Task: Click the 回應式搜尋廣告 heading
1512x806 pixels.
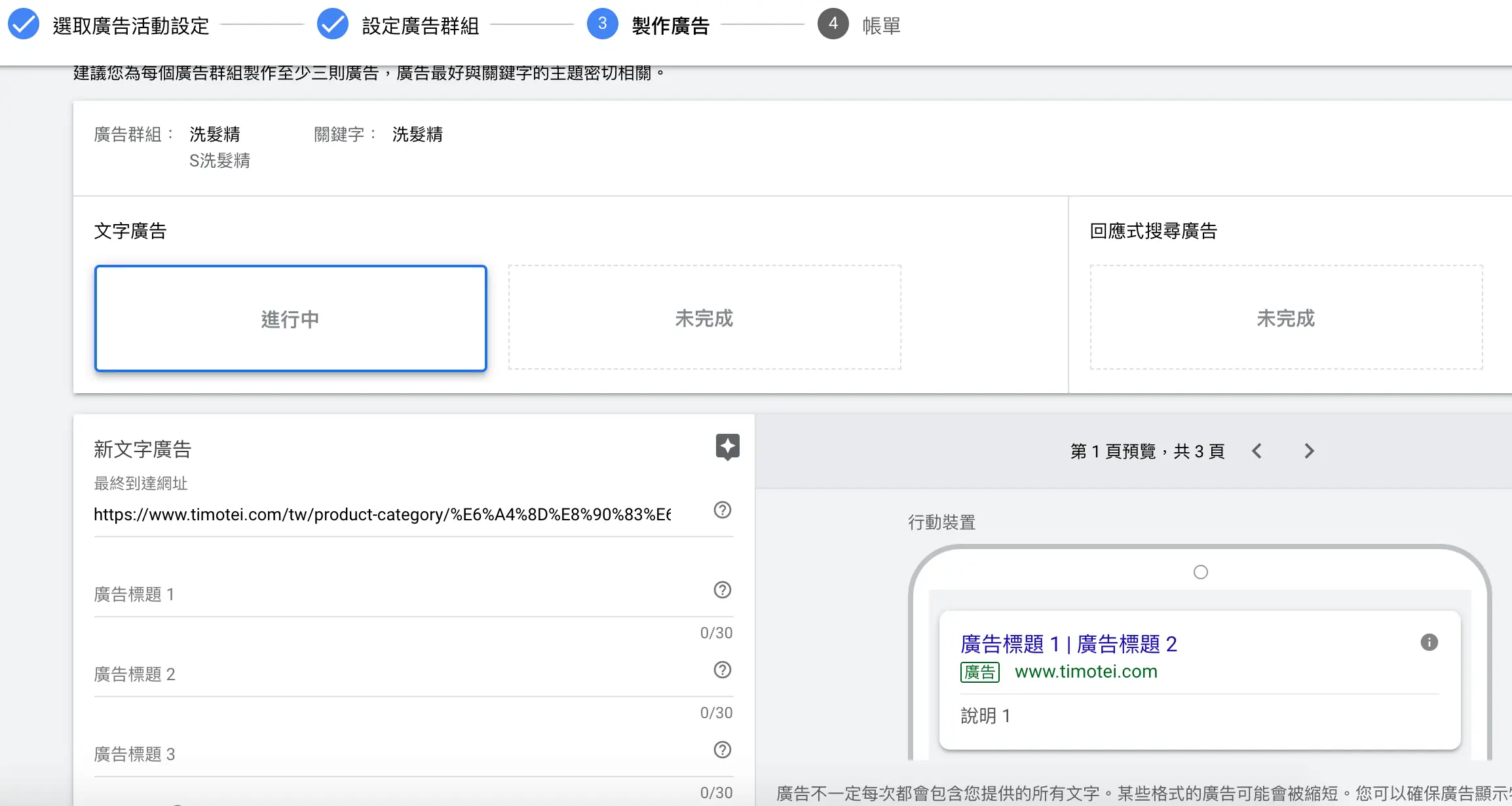Action: (x=1153, y=231)
